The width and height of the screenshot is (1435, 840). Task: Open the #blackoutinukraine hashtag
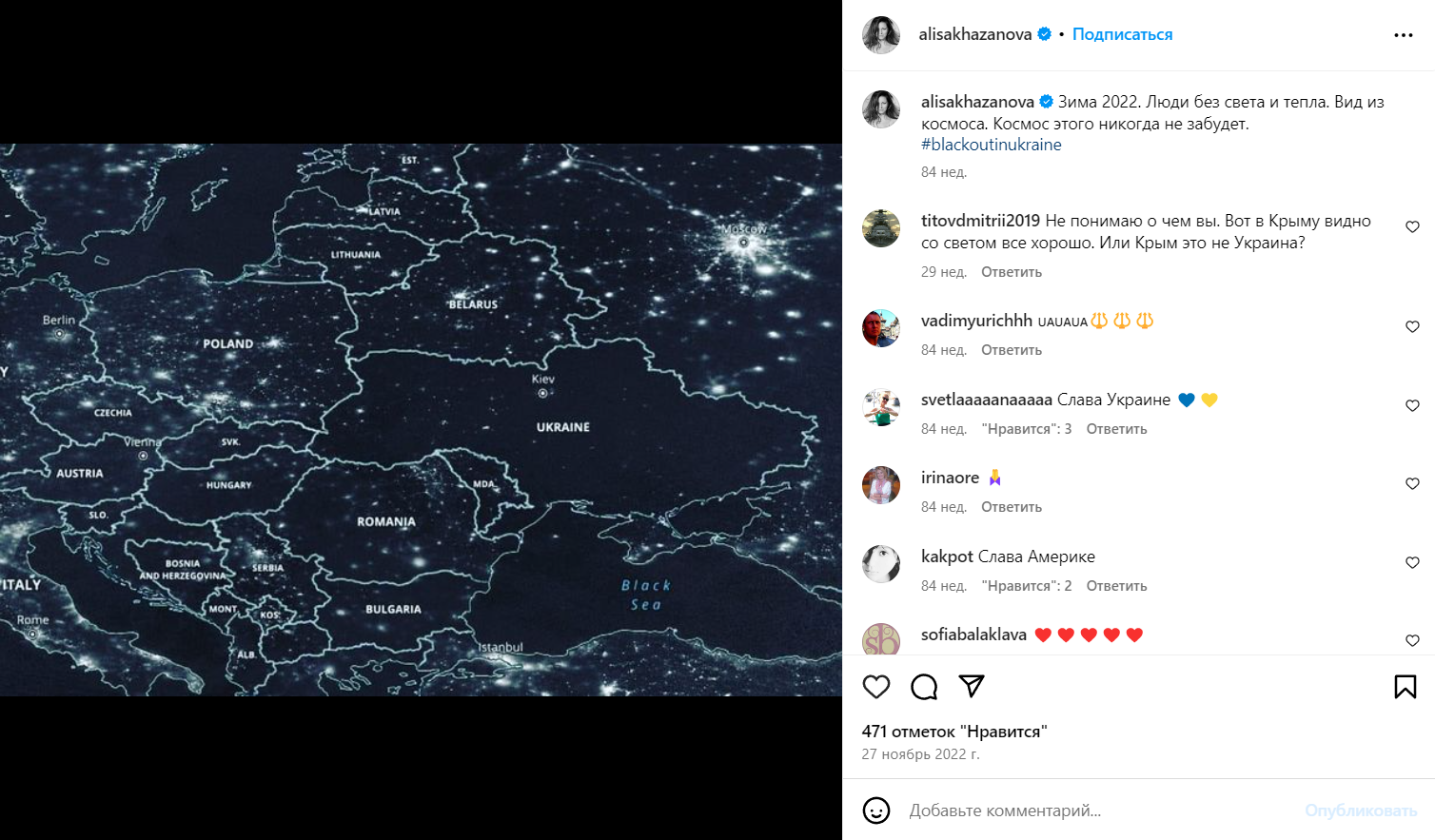click(x=992, y=145)
